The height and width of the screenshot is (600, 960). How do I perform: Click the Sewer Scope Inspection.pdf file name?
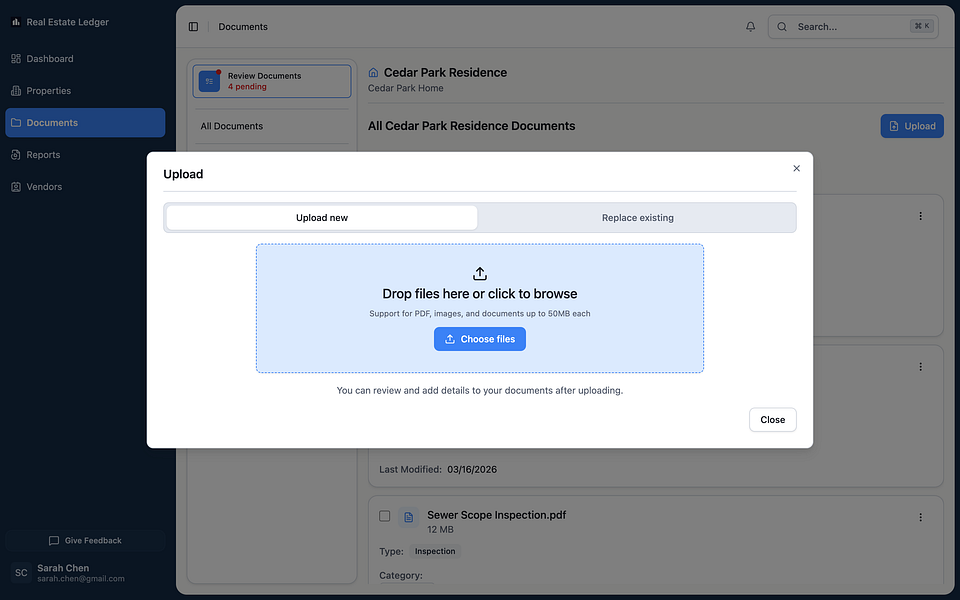[x=497, y=515]
